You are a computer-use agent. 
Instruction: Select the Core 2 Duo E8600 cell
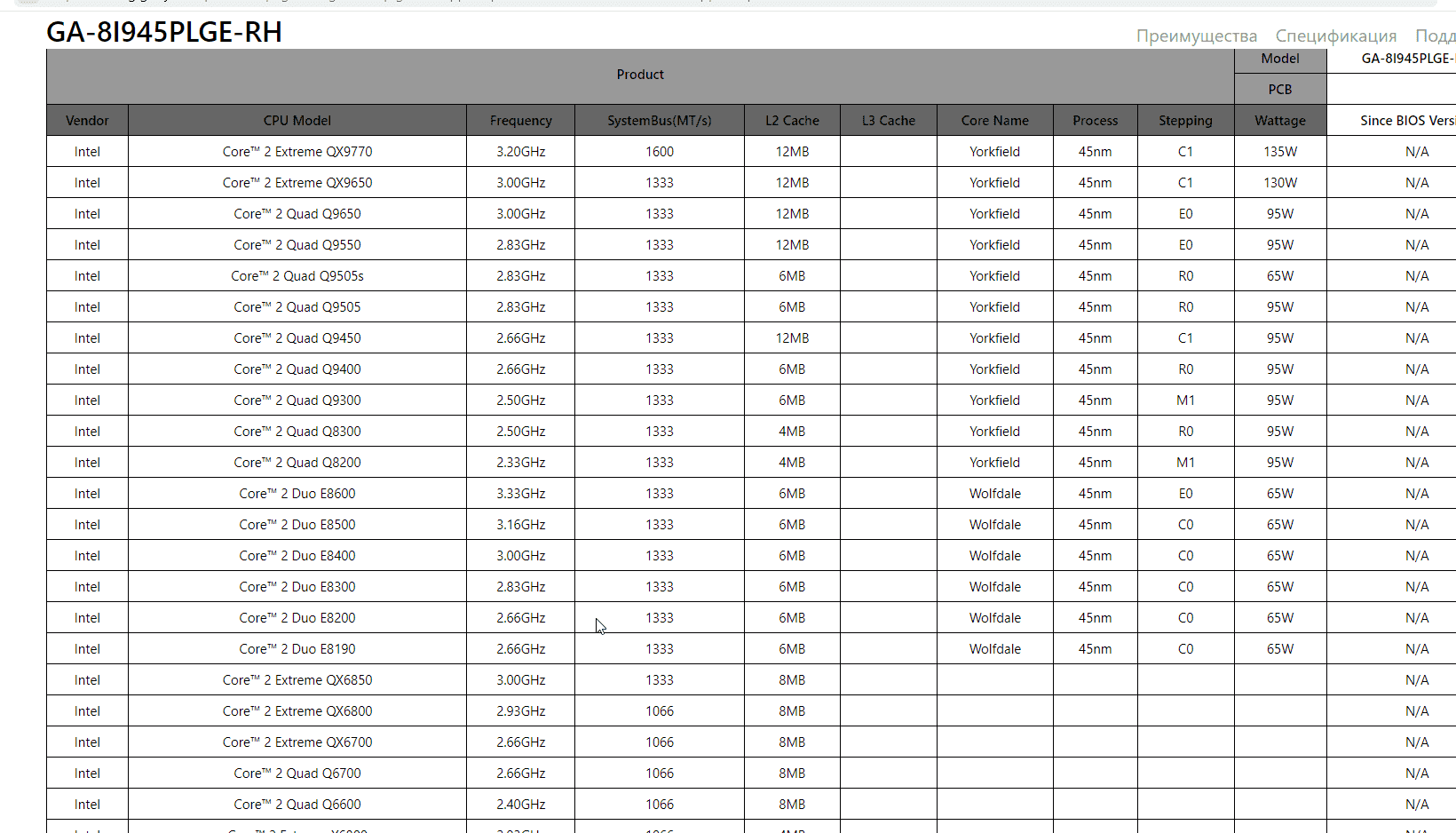tap(297, 494)
